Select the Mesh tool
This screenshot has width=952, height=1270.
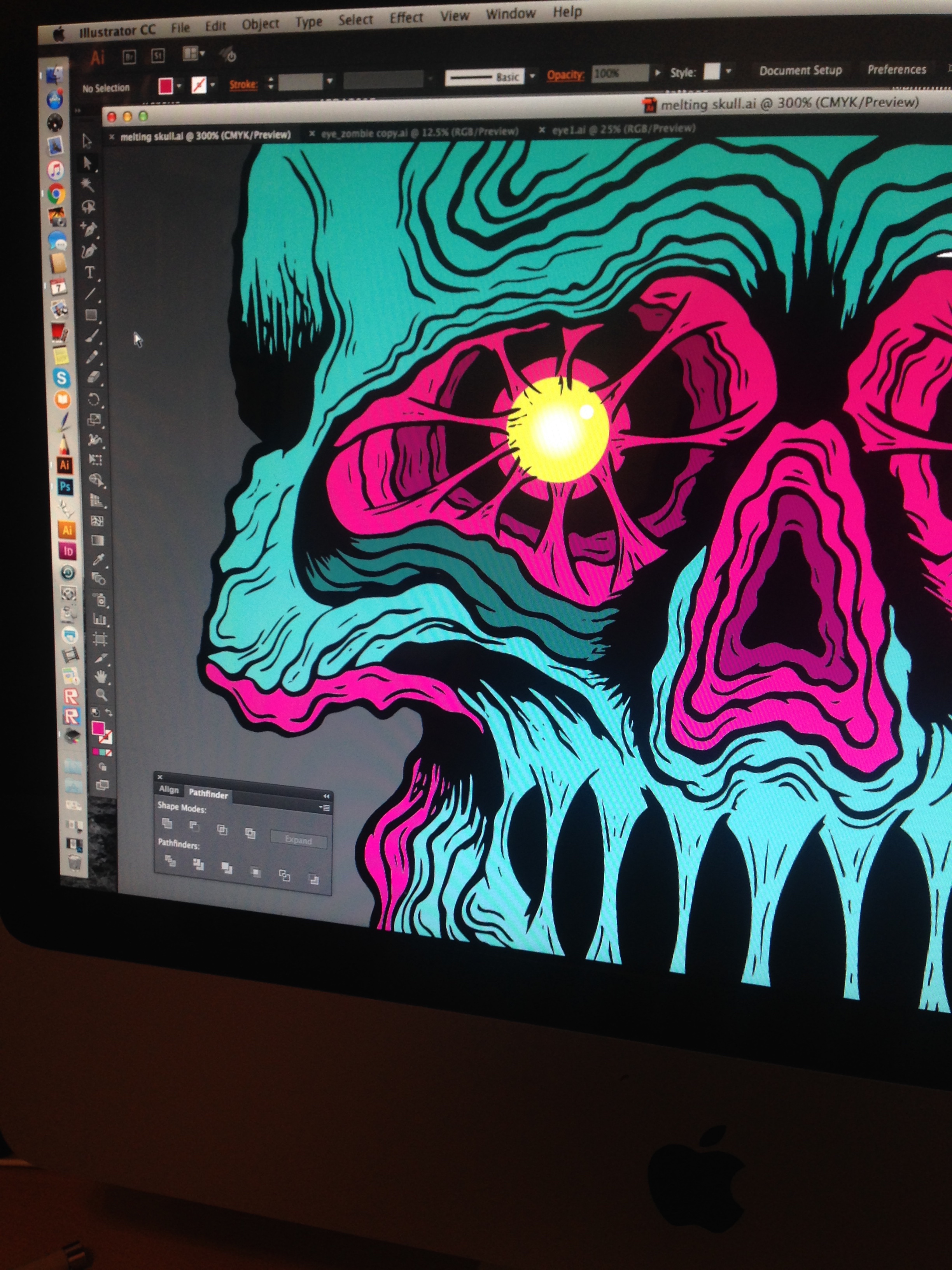(97, 521)
